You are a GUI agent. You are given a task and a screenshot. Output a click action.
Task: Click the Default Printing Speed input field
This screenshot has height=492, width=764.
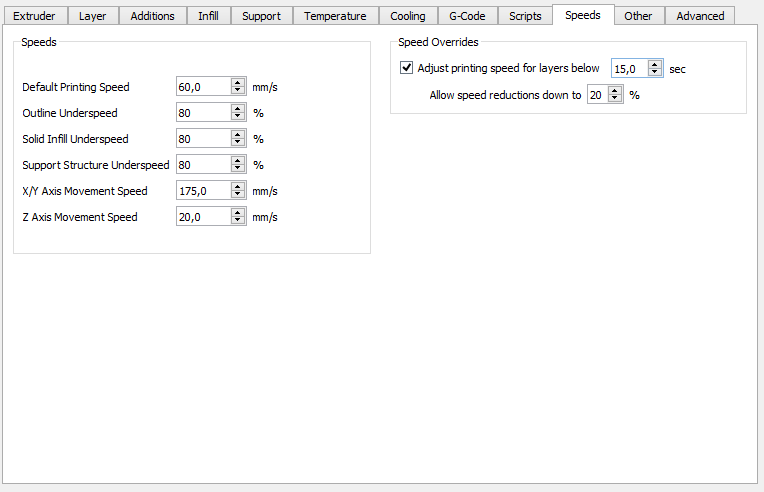coord(204,87)
